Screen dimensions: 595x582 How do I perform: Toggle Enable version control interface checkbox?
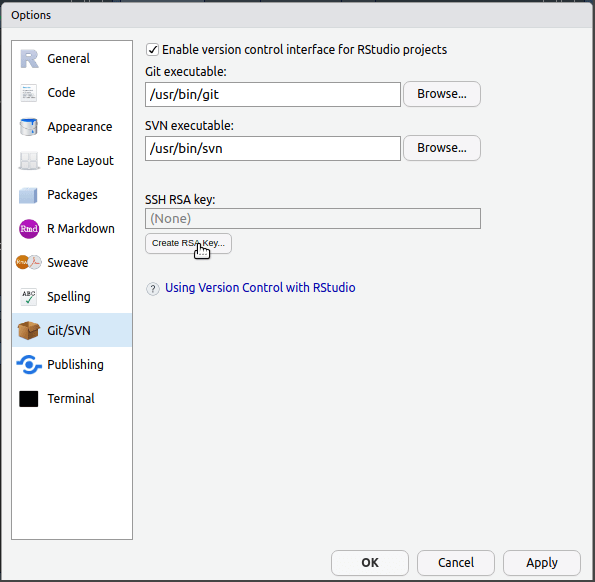(x=153, y=50)
